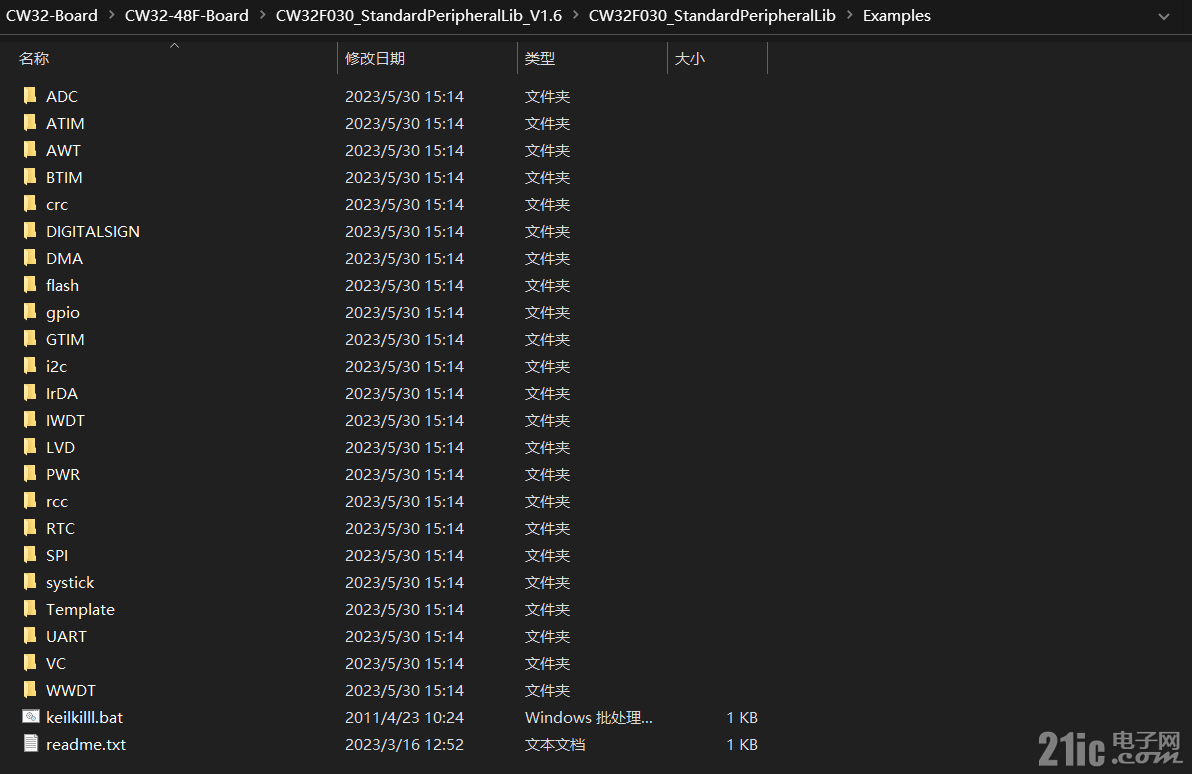Click the BTIM folder icon
The height and width of the screenshot is (774, 1192).
click(30, 177)
